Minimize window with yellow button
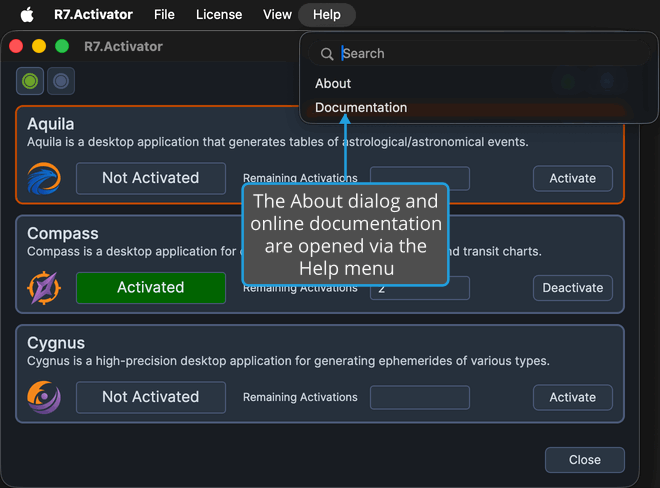This screenshot has width=660, height=488. click(x=39, y=46)
